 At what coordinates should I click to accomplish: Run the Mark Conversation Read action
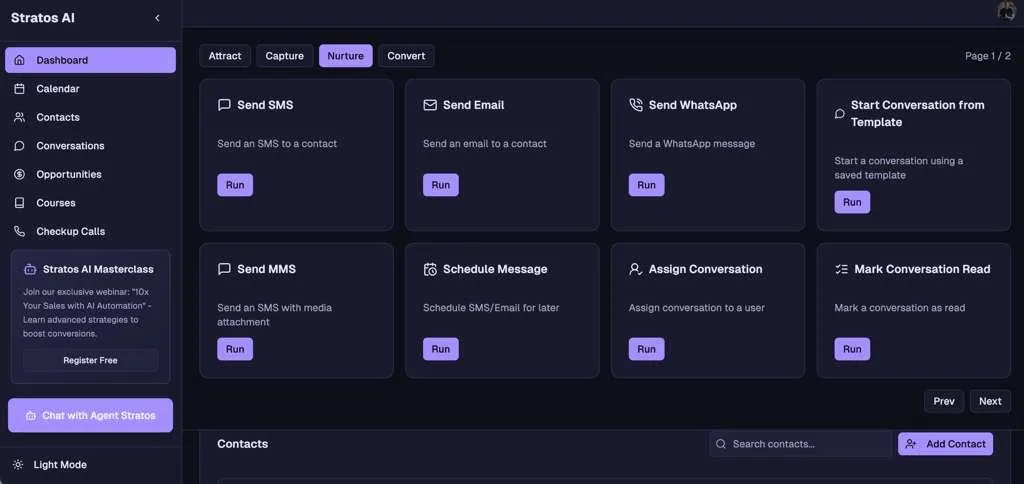tap(852, 349)
